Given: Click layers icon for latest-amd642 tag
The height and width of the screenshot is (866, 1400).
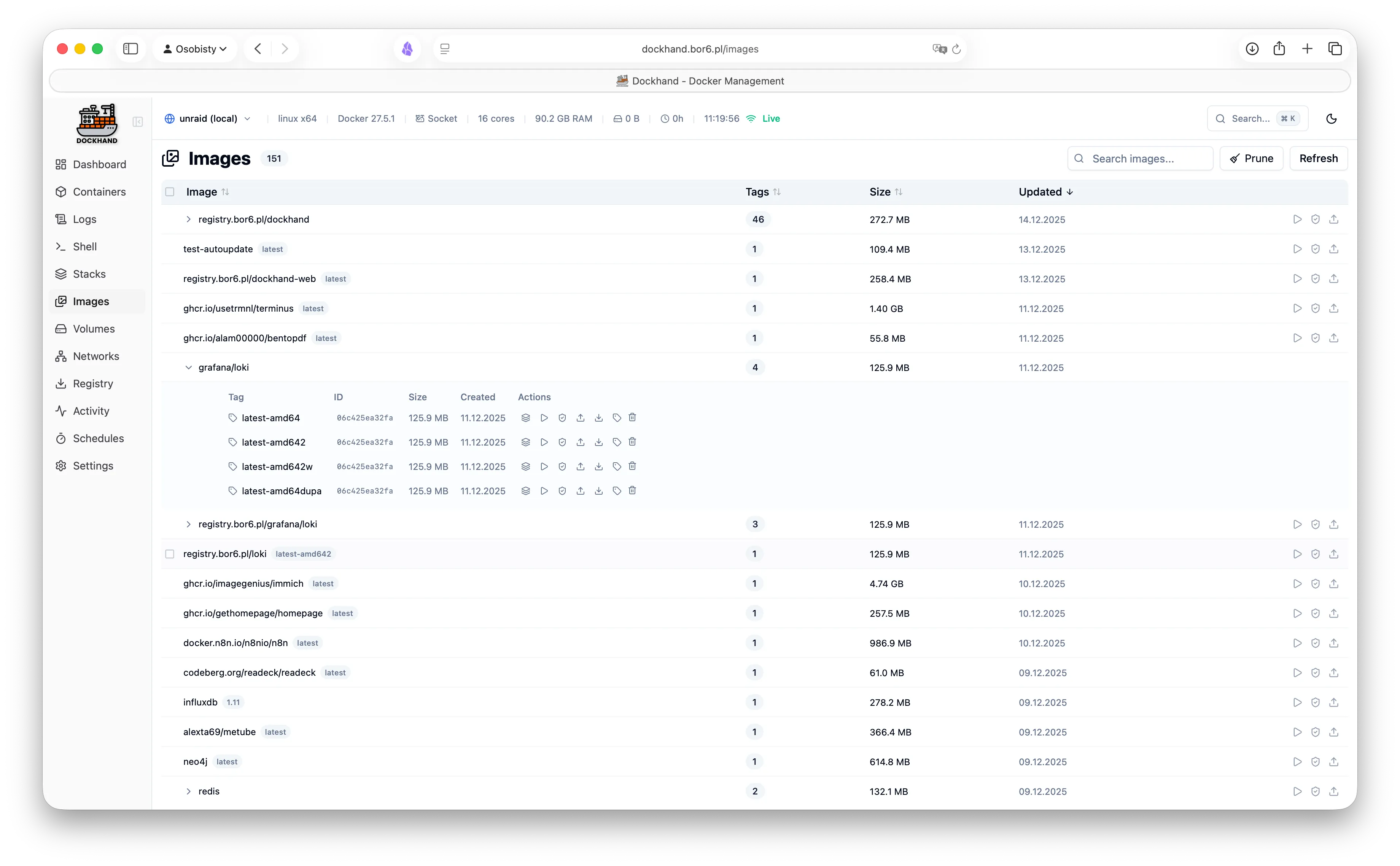Looking at the screenshot, I should pyautogui.click(x=526, y=442).
